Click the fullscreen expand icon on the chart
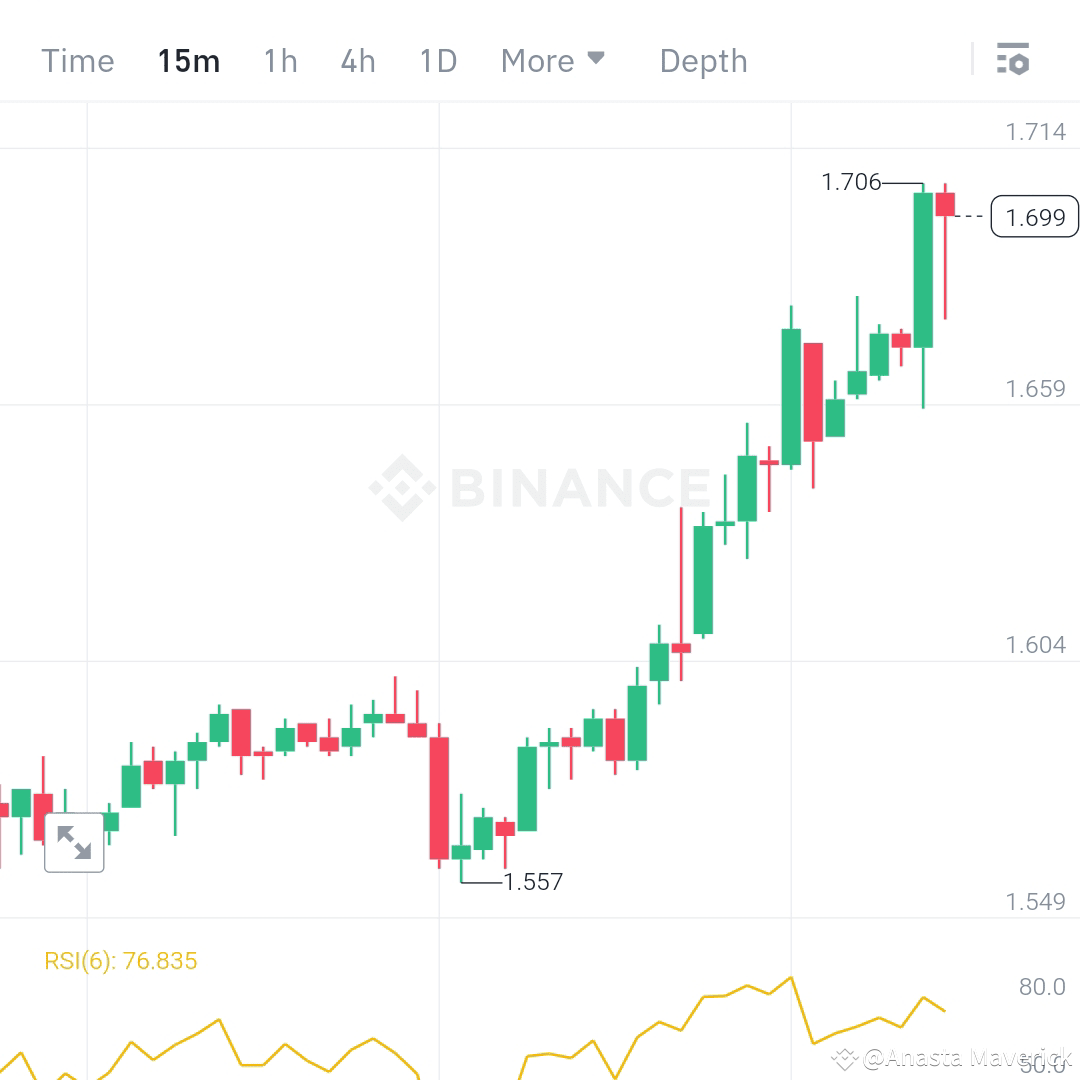Viewport: 1080px width, 1080px height. pos(74,841)
